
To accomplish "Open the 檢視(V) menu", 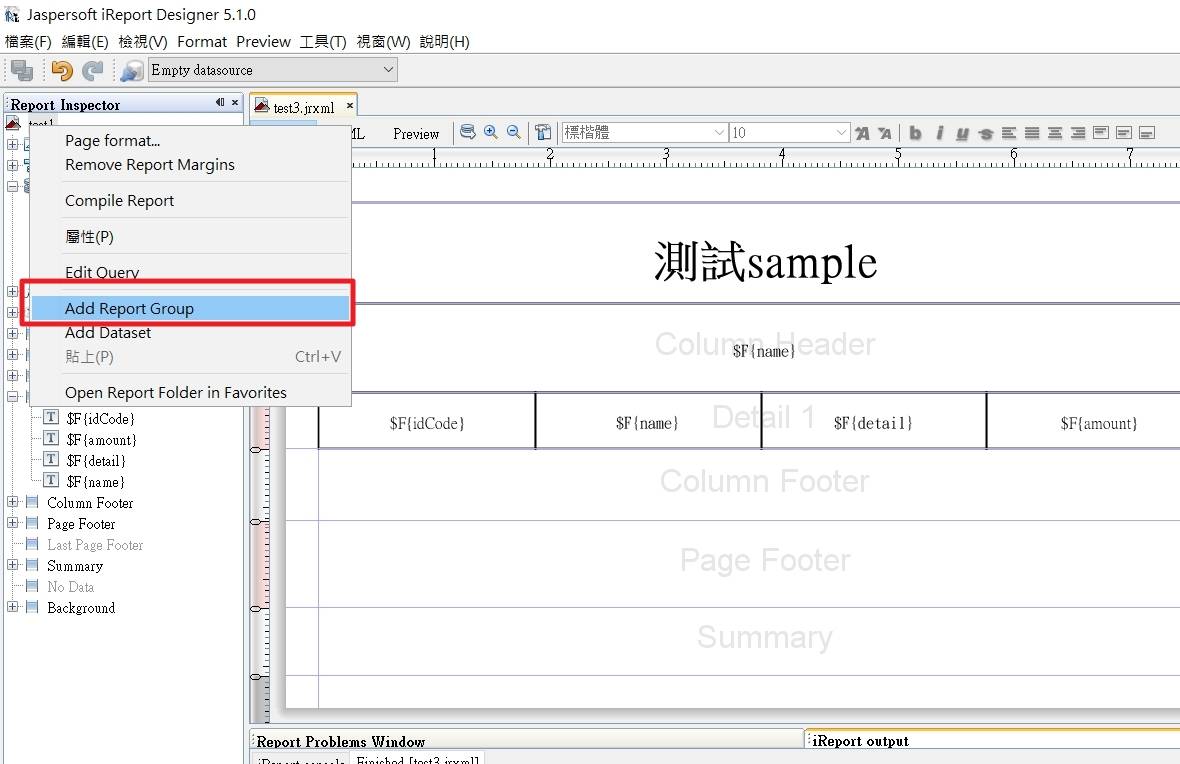I will click(143, 42).
